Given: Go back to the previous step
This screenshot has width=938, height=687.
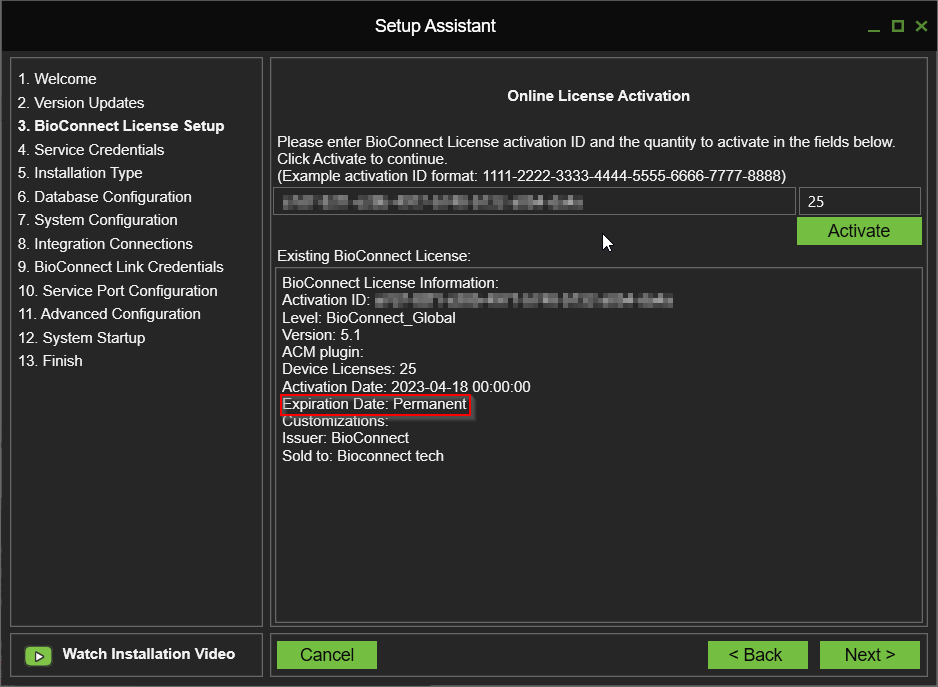Looking at the screenshot, I should pyautogui.click(x=756, y=655).
